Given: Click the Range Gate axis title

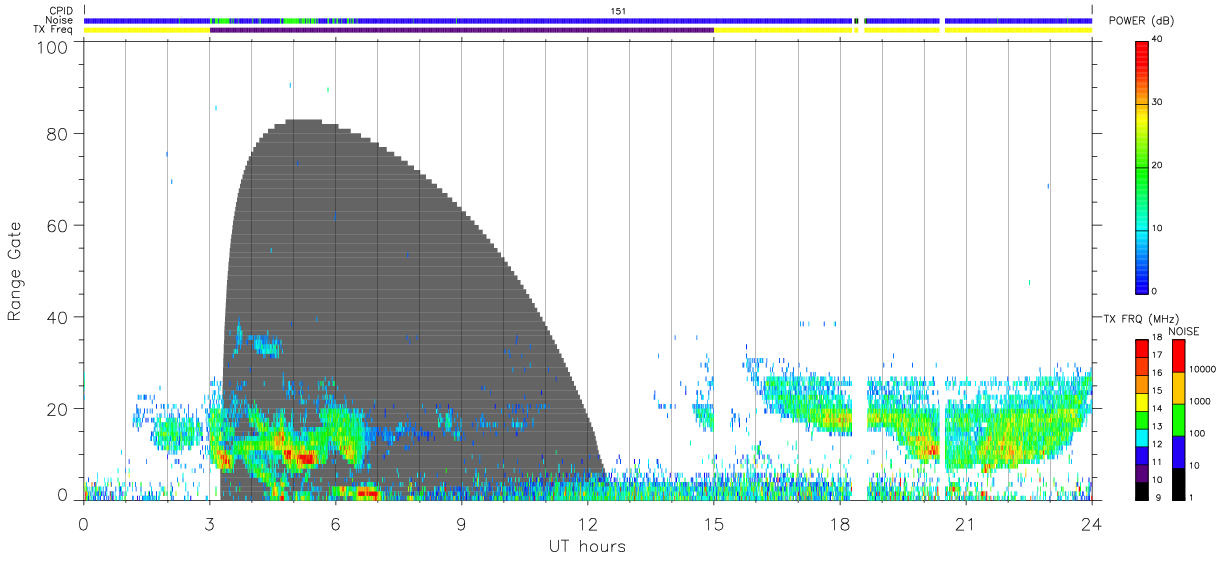Looking at the screenshot, I should [14, 271].
